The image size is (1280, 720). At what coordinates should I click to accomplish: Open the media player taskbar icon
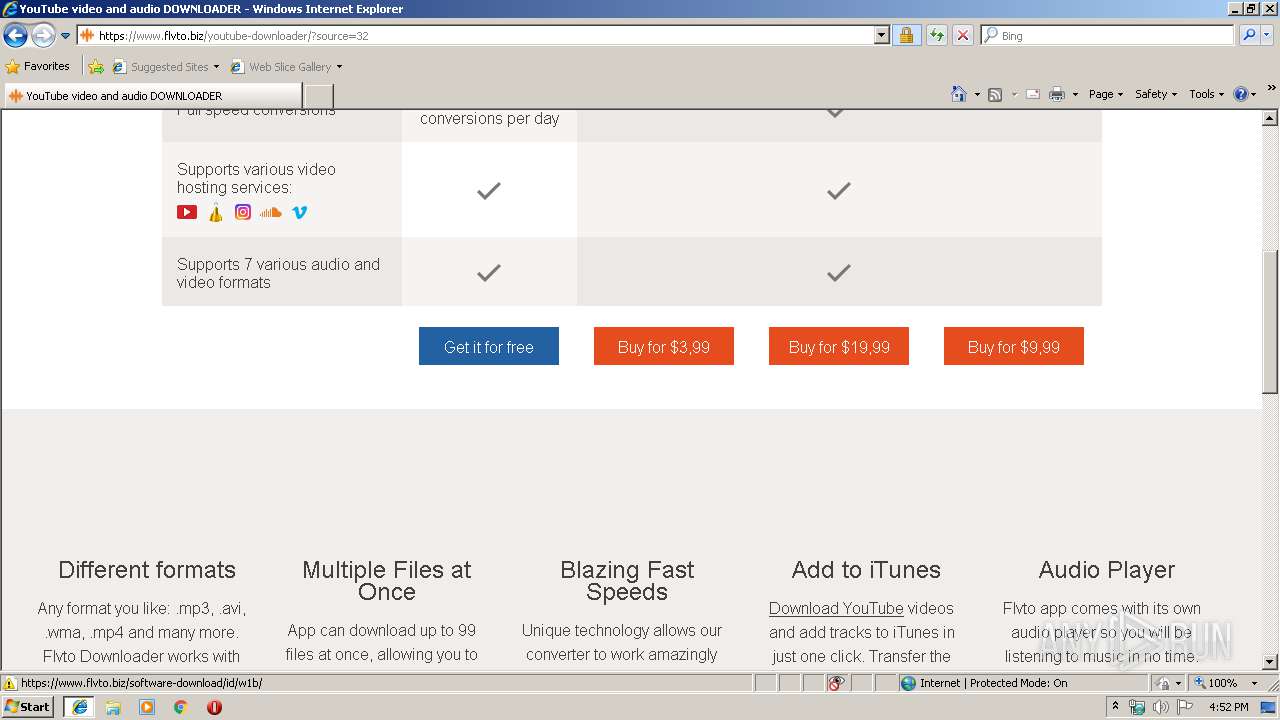[x=147, y=706]
